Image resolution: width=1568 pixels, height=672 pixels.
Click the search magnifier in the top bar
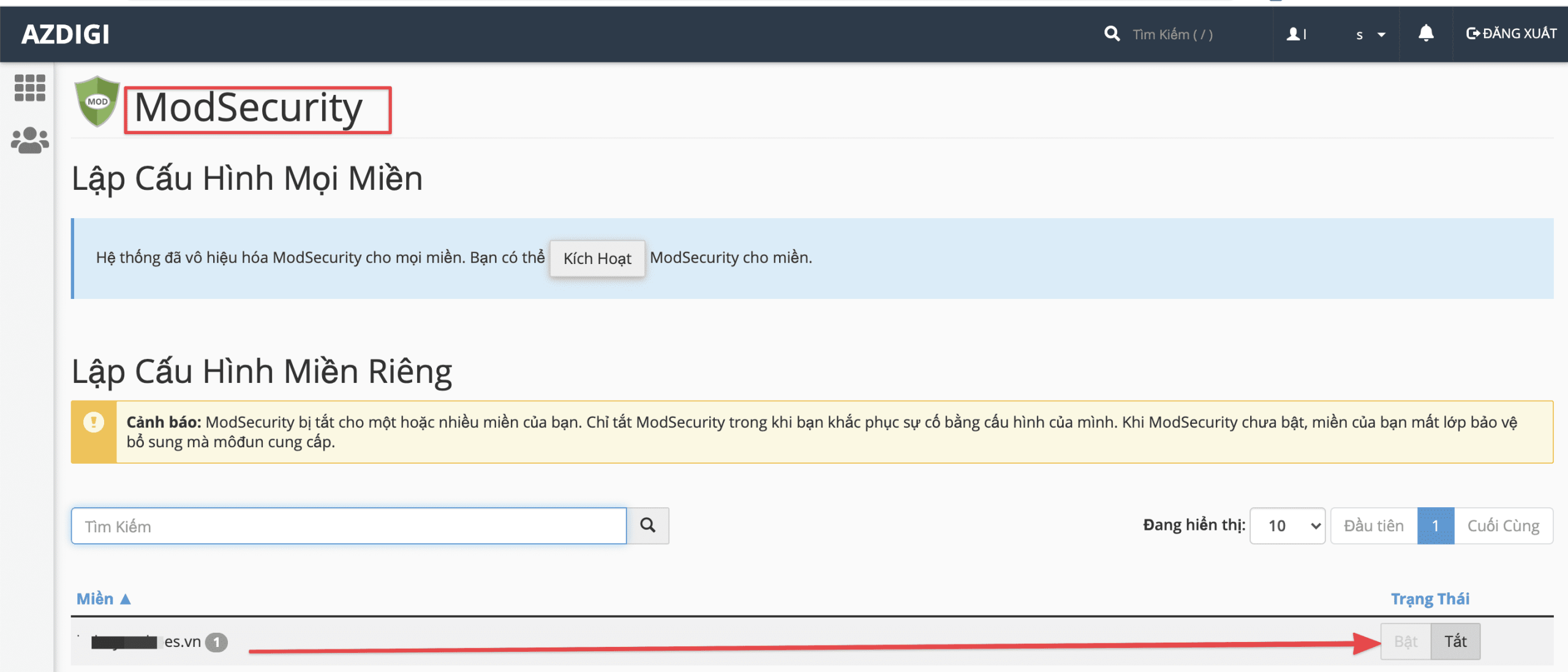[1110, 34]
